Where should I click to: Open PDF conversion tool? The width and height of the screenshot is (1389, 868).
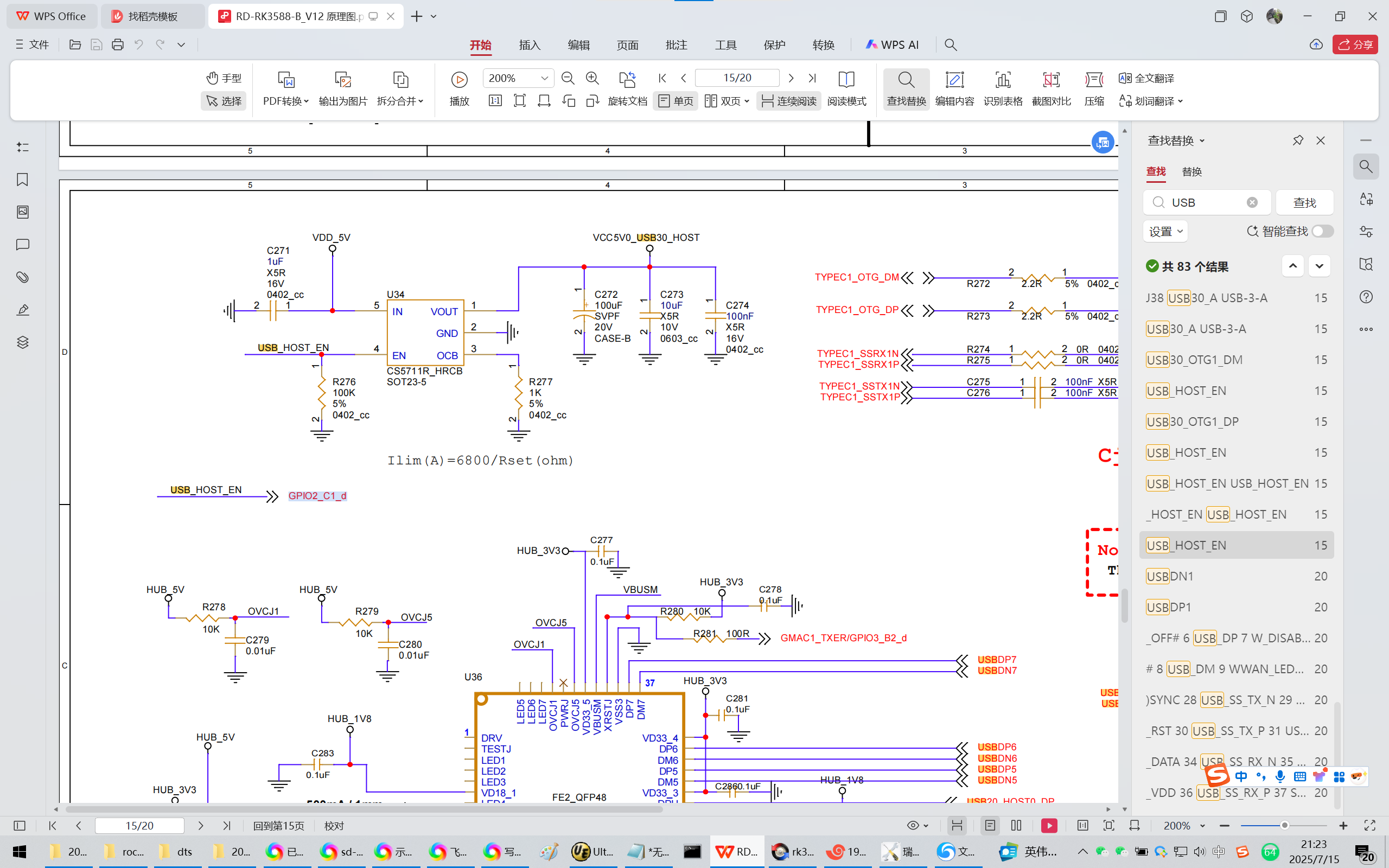click(286, 88)
